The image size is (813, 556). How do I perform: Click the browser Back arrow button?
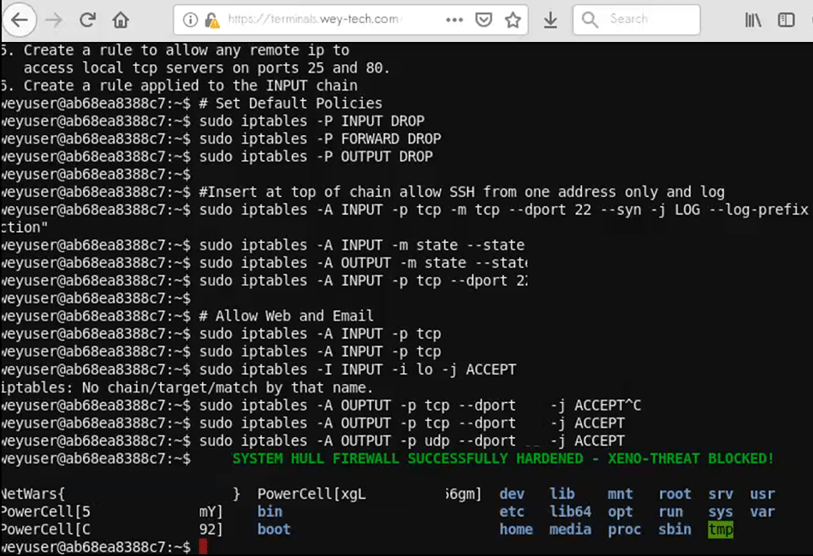(x=20, y=20)
